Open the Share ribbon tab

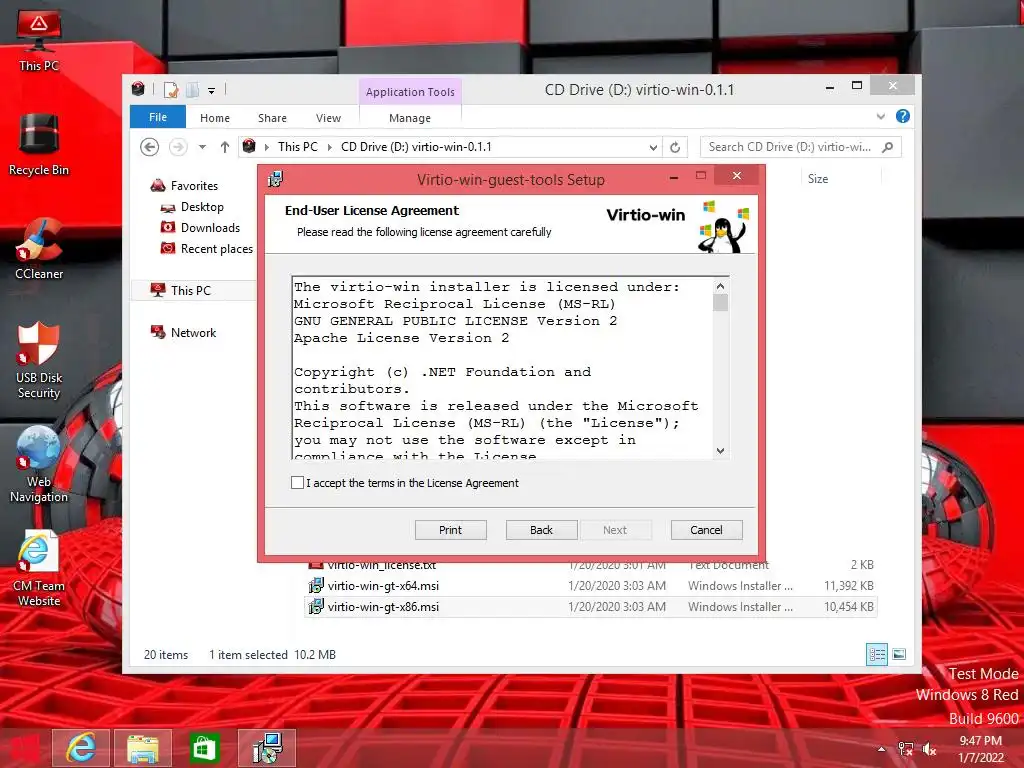tap(272, 118)
